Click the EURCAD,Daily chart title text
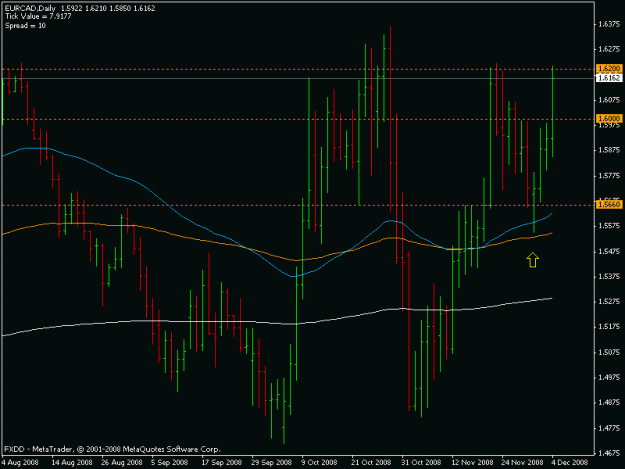Screen dimensions: 625x469 30,8
